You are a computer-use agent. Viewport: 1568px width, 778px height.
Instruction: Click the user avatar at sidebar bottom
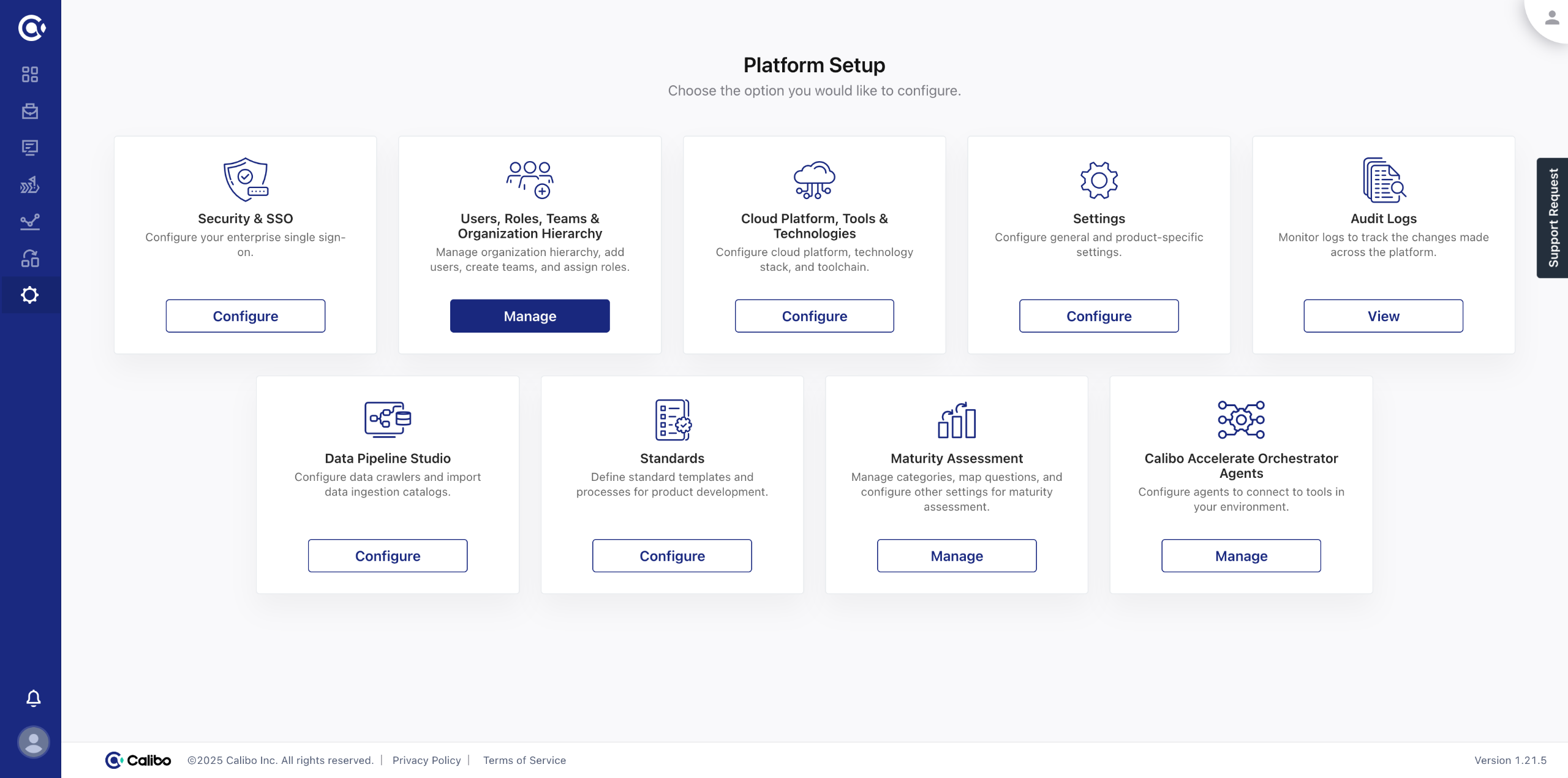point(34,742)
